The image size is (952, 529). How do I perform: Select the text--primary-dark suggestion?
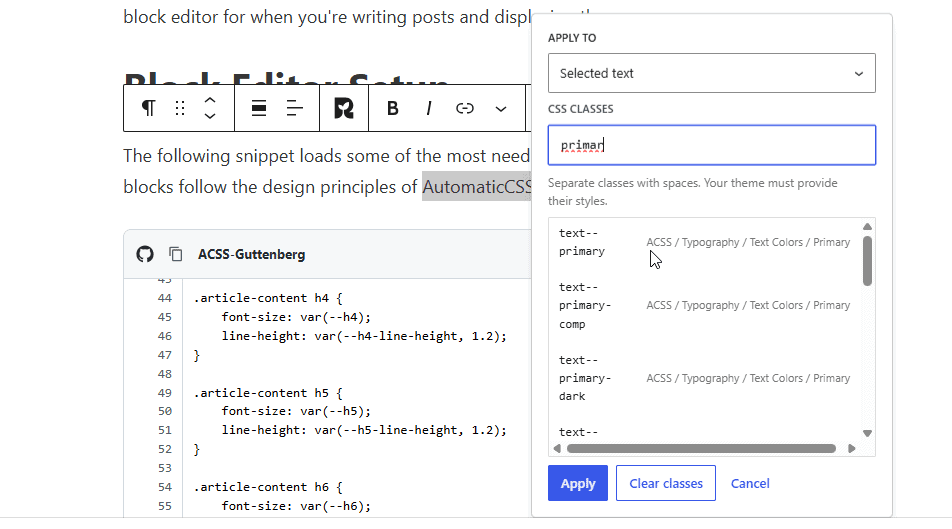click(x=704, y=378)
